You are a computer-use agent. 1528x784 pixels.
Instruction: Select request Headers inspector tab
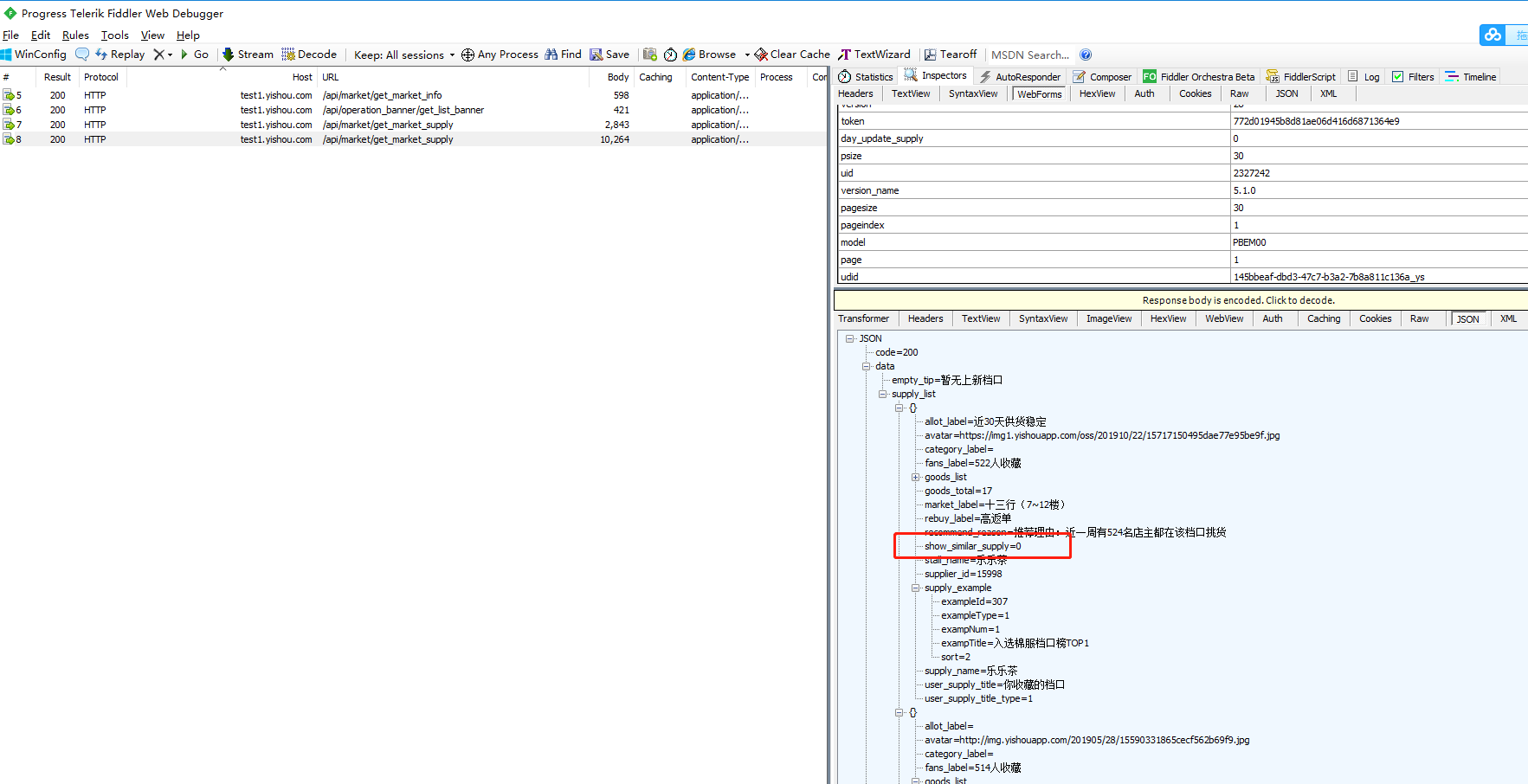click(855, 93)
